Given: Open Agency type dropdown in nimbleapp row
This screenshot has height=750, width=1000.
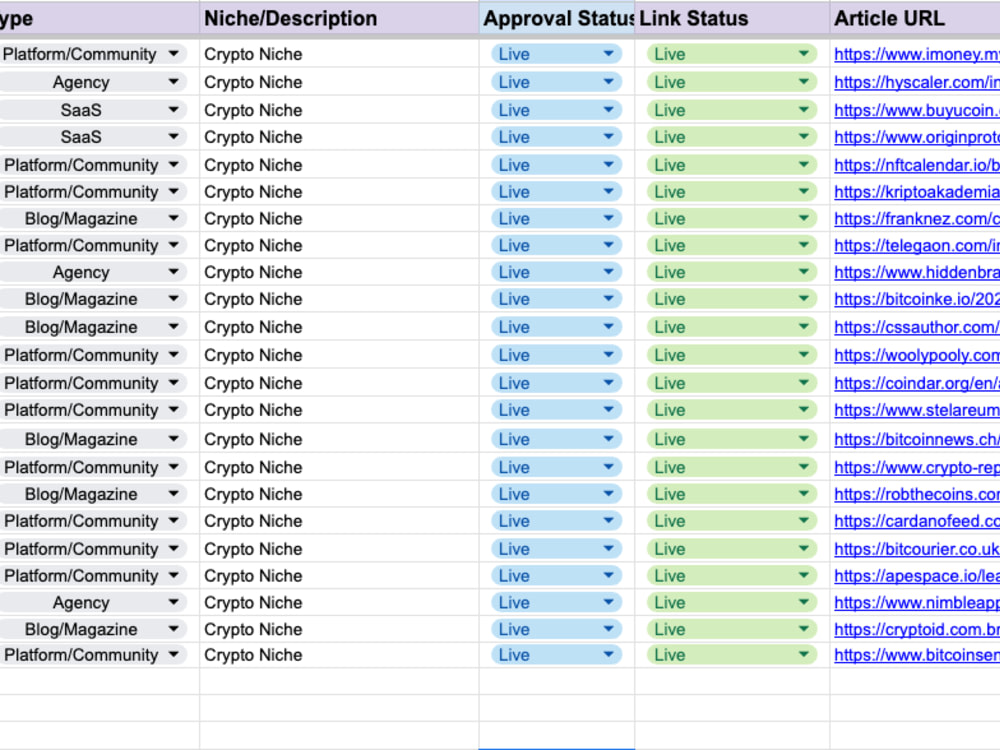Looking at the screenshot, I should (x=173, y=603).
